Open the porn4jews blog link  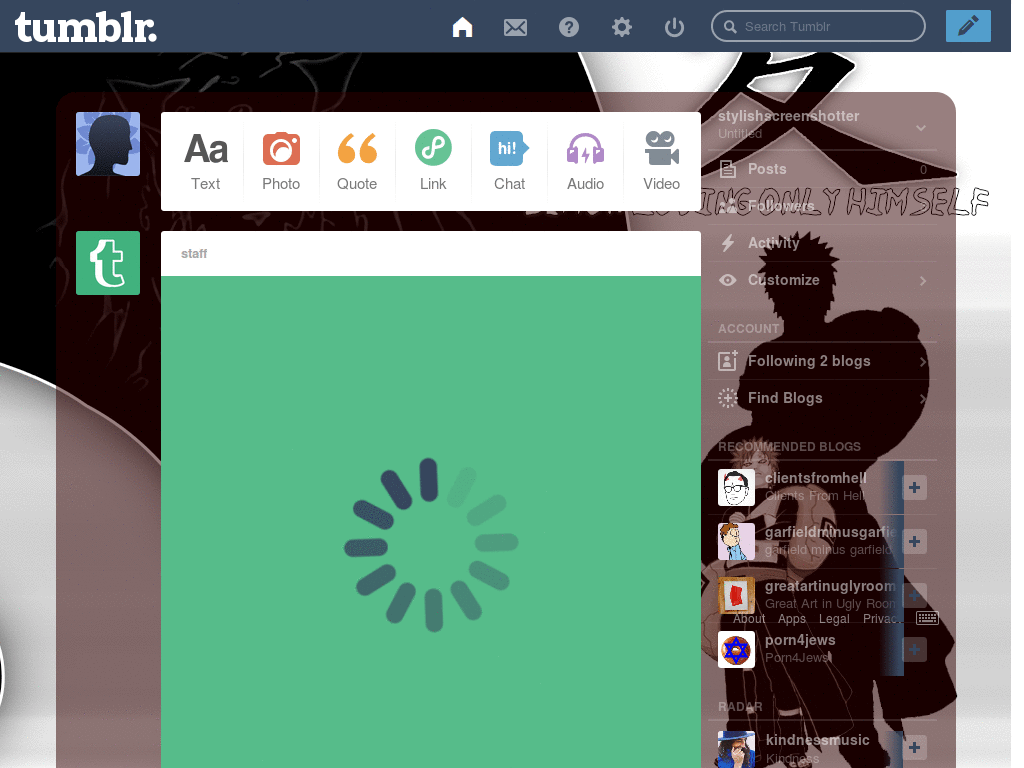point(800,641)
